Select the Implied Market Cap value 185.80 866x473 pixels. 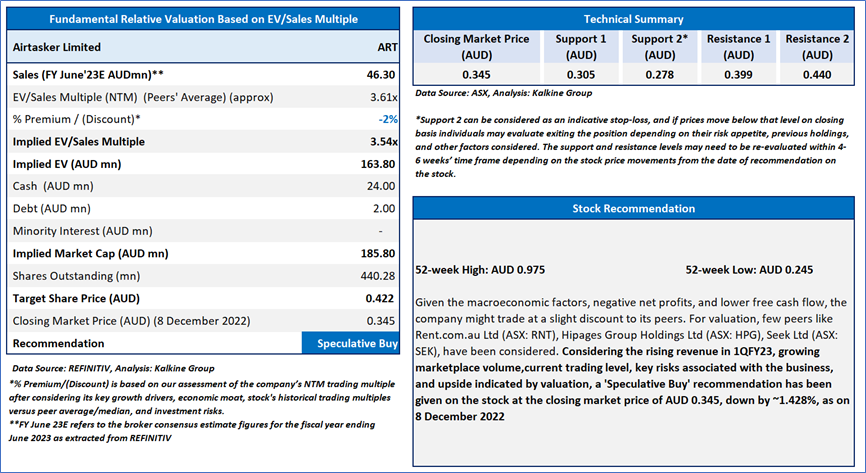(x=378, y=254)
